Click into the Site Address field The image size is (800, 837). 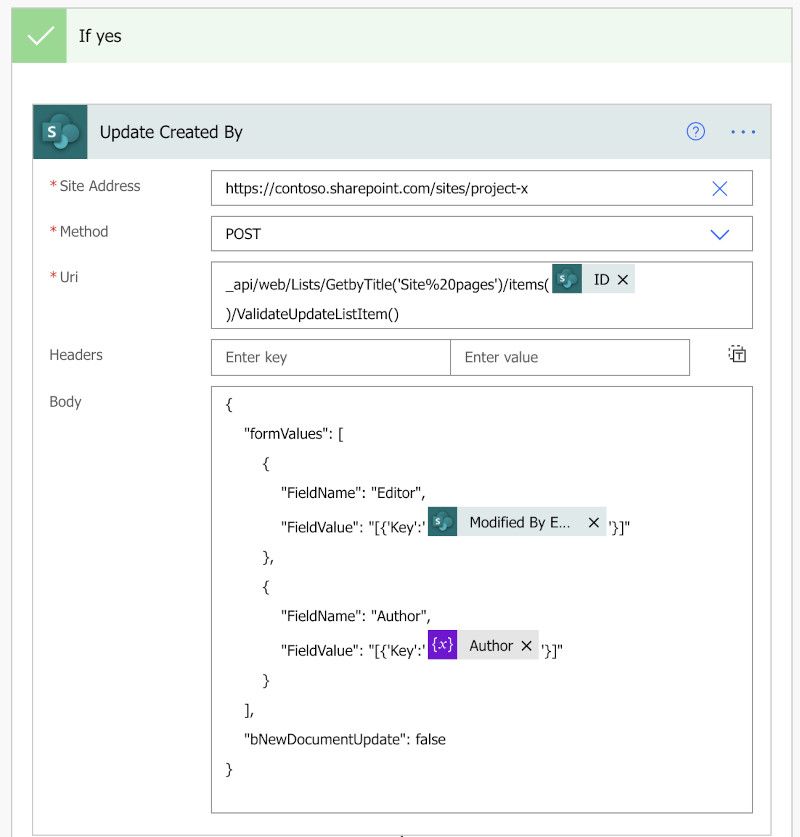pyautogui.click(x=481, y=188)
